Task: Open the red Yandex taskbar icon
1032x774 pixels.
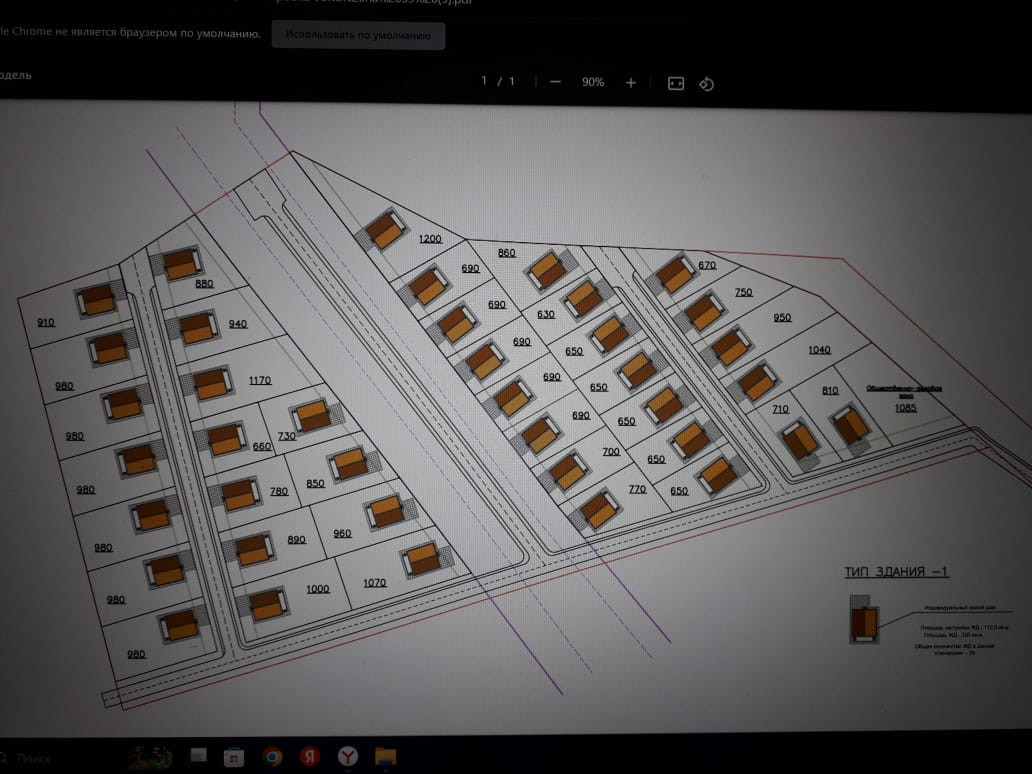Action: [x=310, y=756]
